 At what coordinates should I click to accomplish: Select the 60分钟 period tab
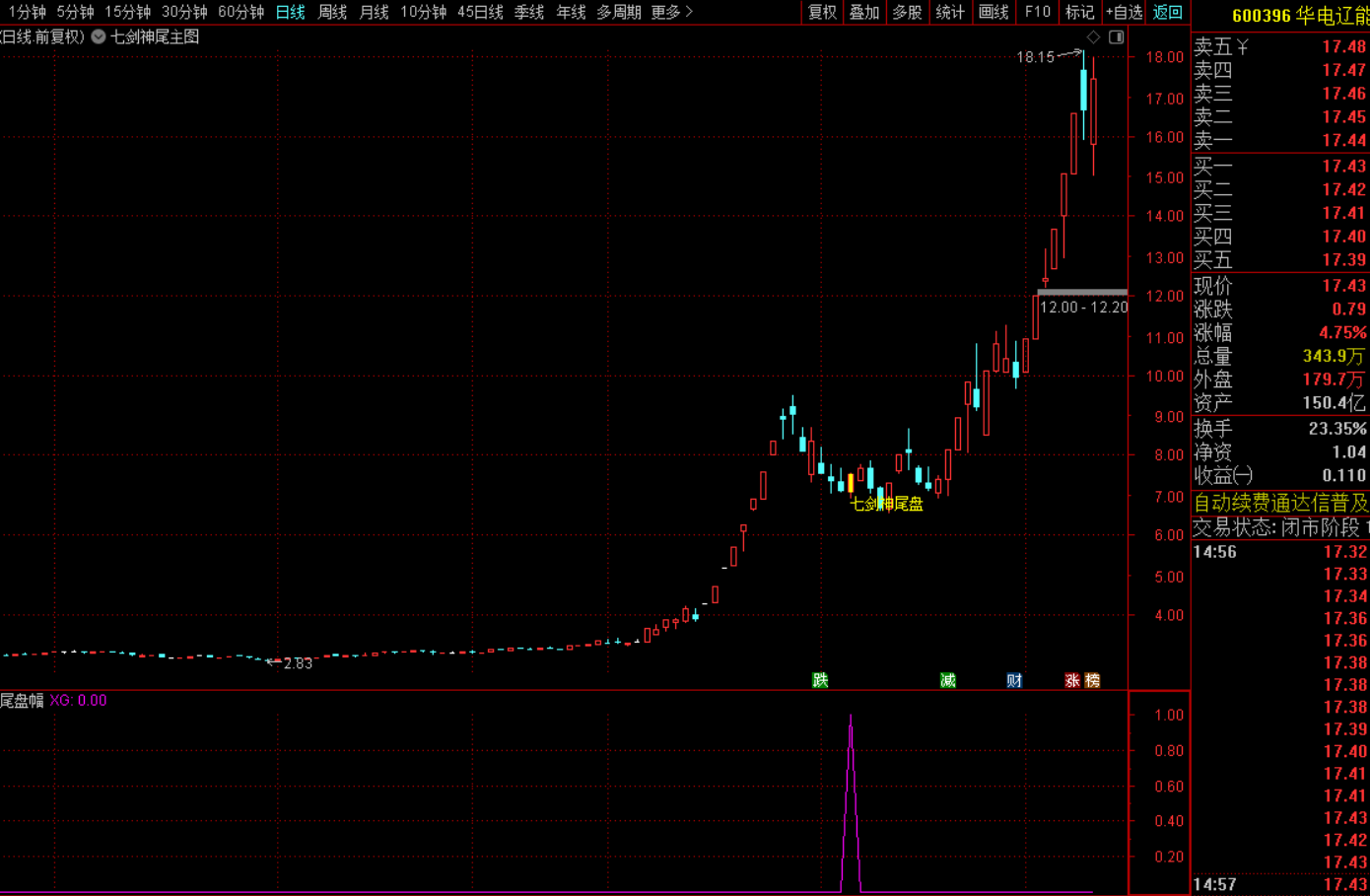click(x=240, y=12)
